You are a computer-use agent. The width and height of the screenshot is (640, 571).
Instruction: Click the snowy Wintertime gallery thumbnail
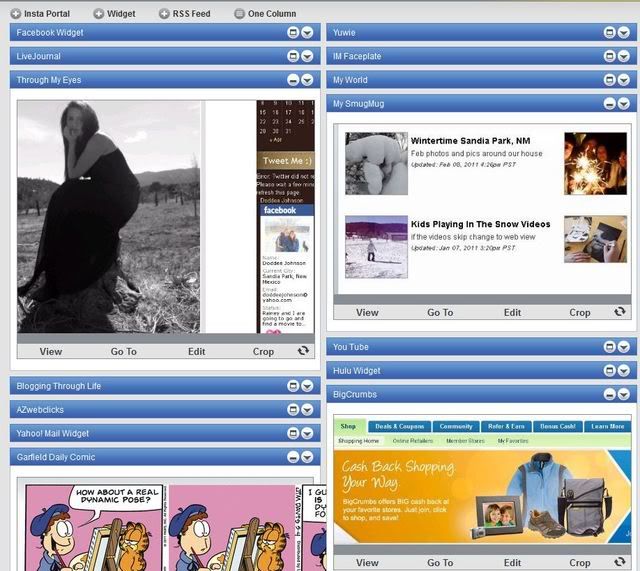[x=376, y=164]
